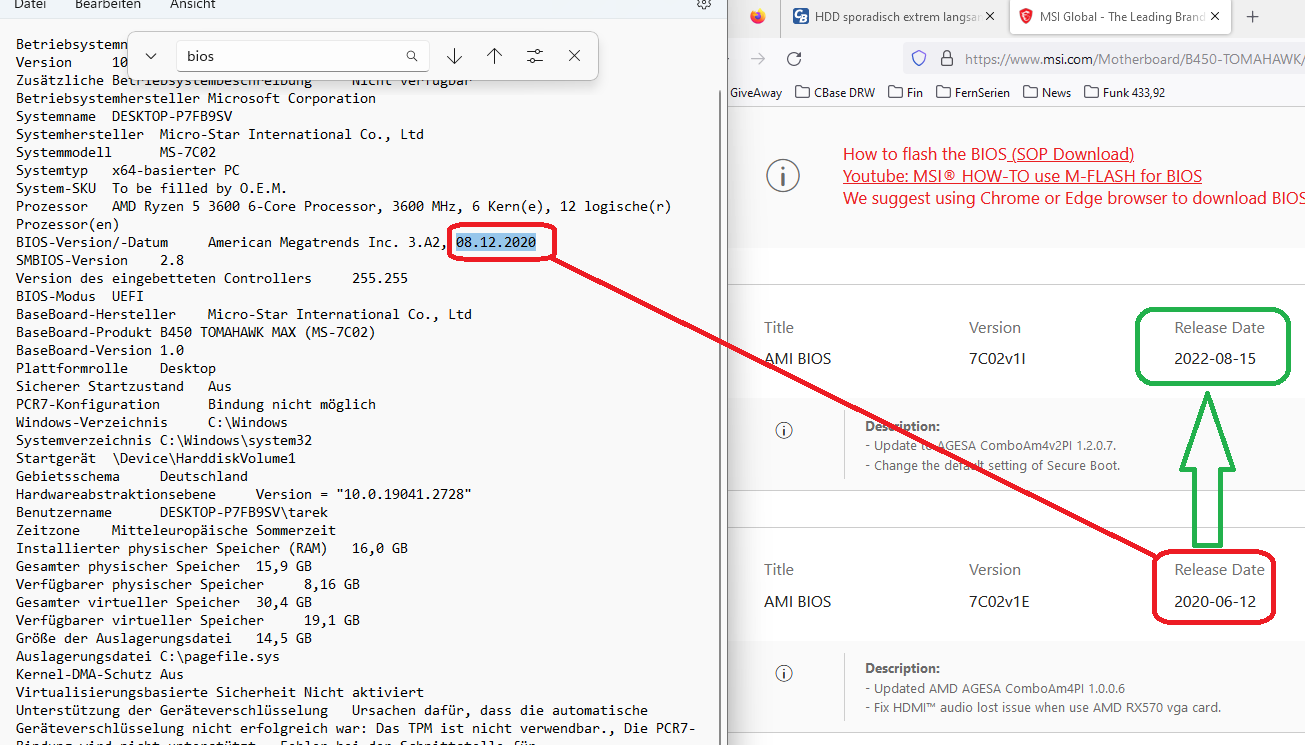Open 'How to flash the BIOS (SOP Download)' link
The width and height of the screenshot is (1305, 745).
988,154
